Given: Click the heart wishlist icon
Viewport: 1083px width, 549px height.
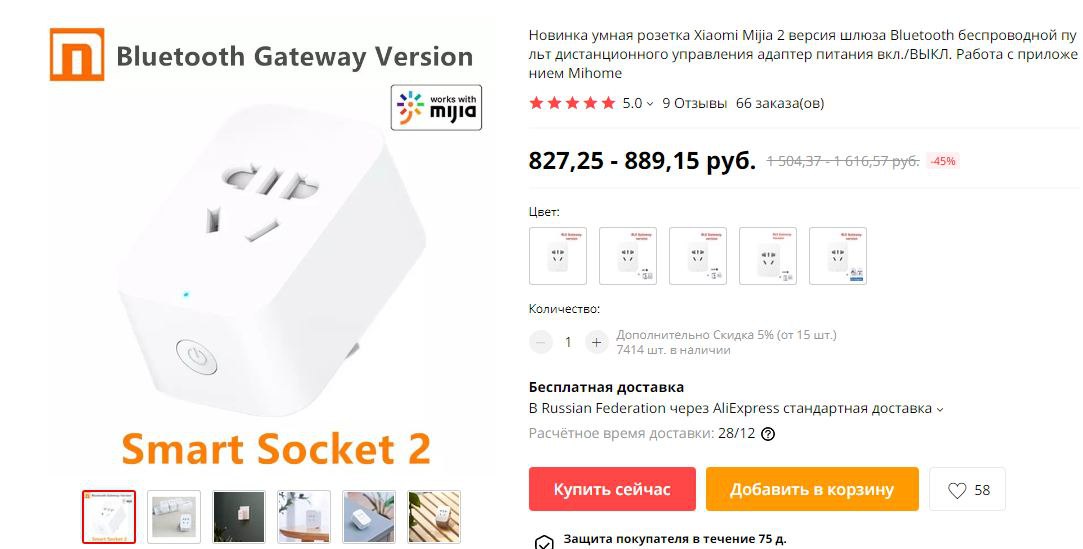Looking at the screenshot, I should pyautogui.click(x=957, y=490).
